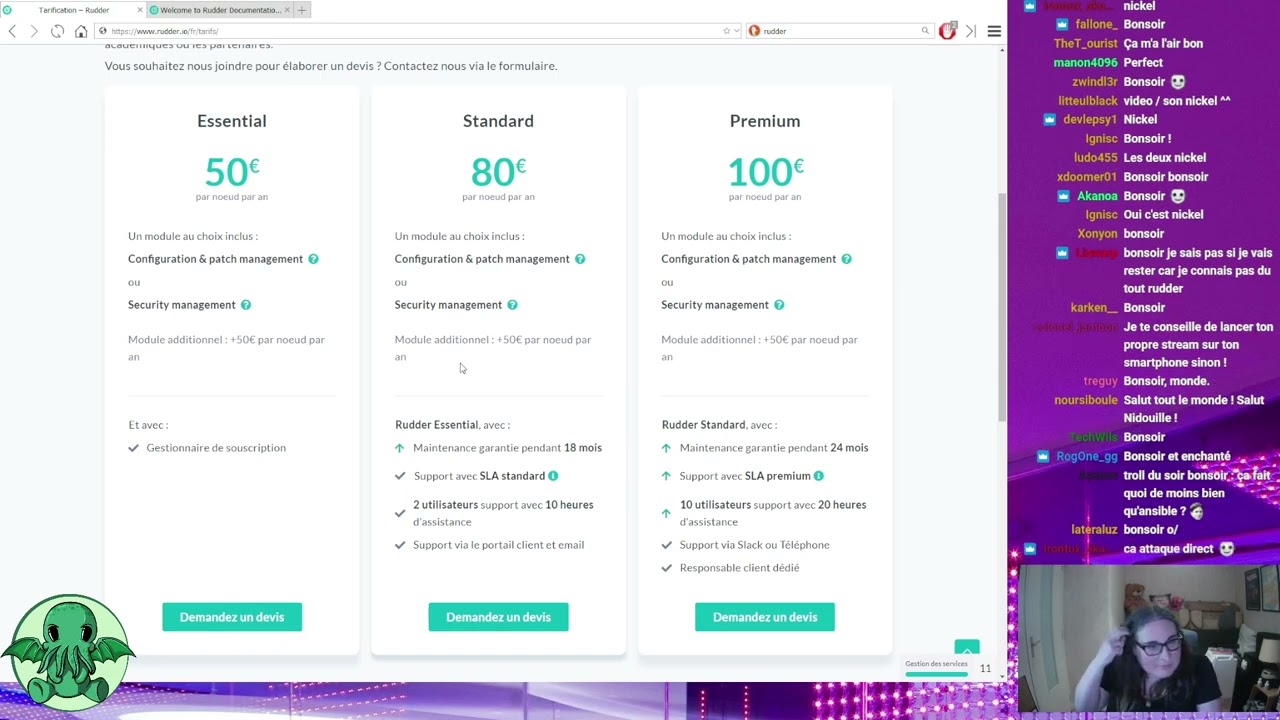Click chat username RogOne_gg
This screenshot has width=1280, height=720.
click(1086, 457)
